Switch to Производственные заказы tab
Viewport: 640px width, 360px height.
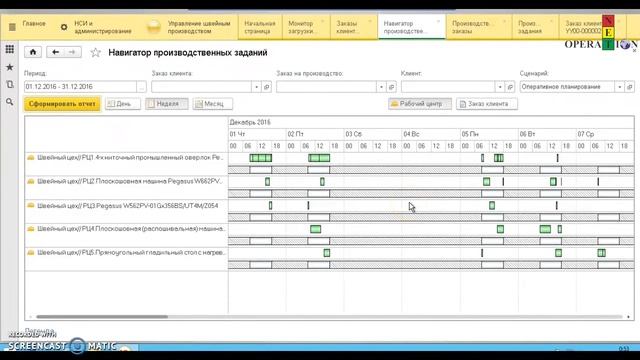click(479, 27)
